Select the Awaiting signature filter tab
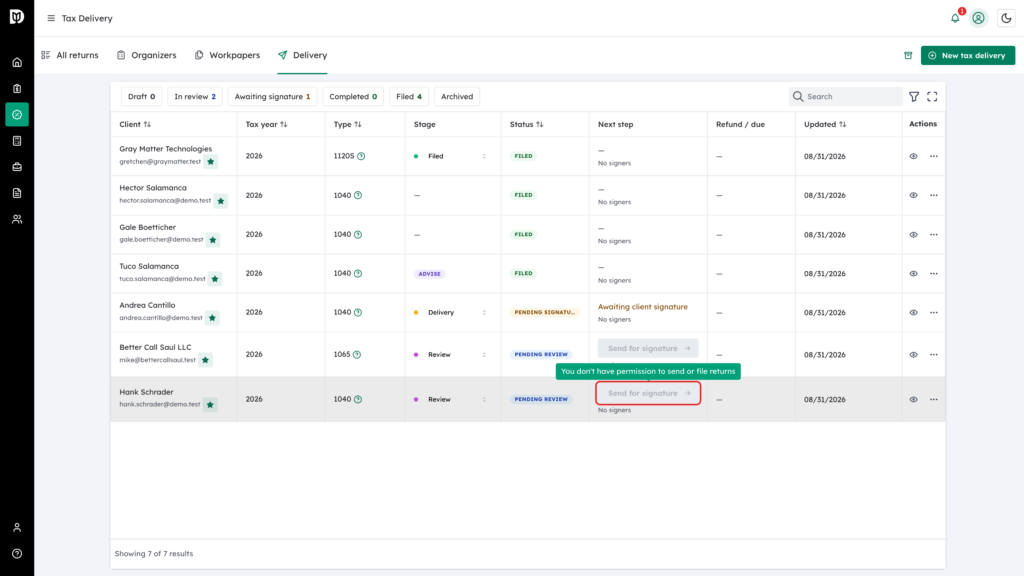The image size is (1024, 576). 272,97
